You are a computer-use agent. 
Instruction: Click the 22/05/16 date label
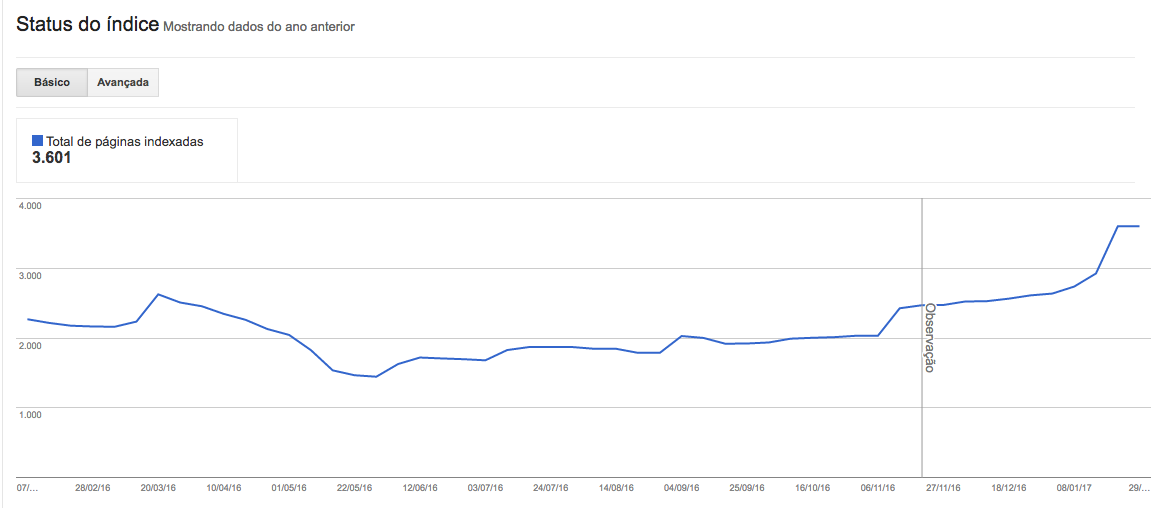(x=354, y=489)
